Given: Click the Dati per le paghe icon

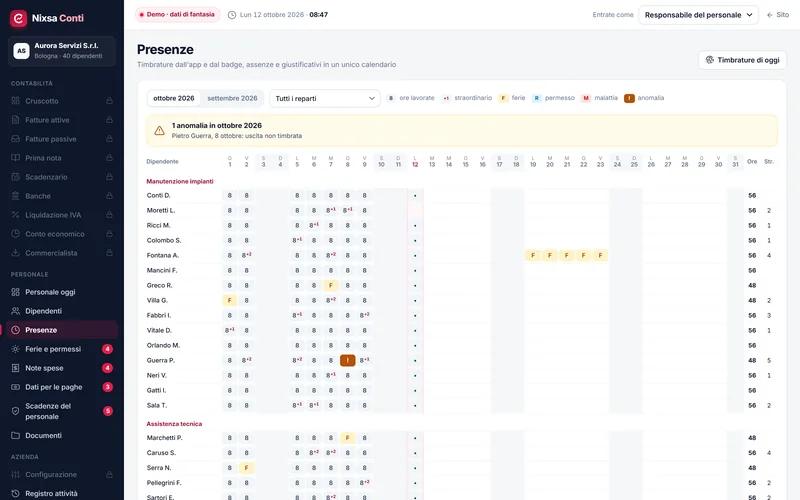Looking at the screenshot, I should [x=15, y=387].
